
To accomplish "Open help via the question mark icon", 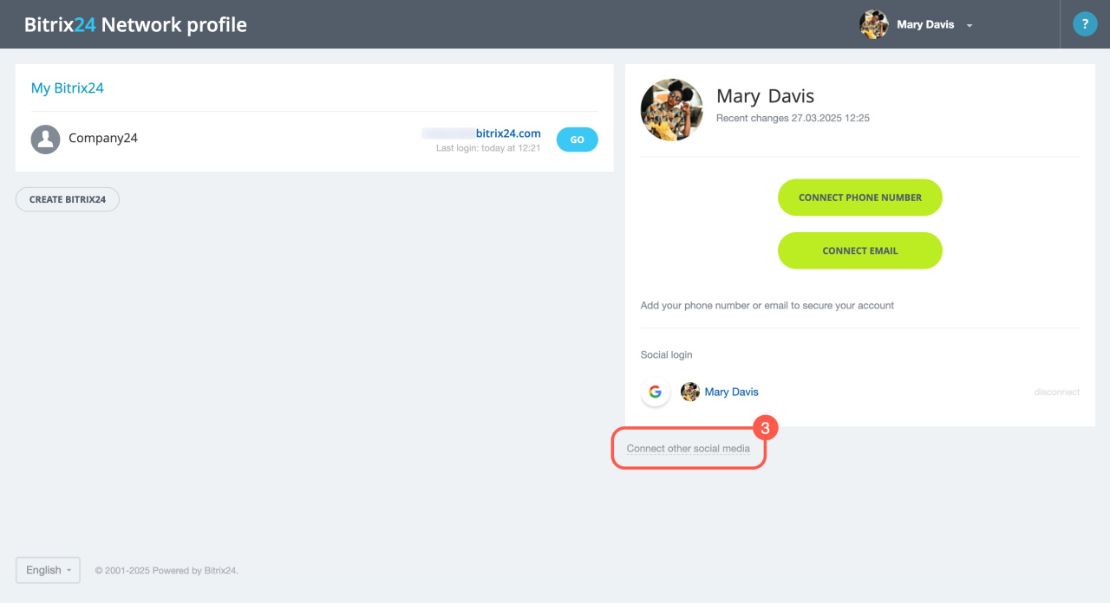I will [x=1085, y=24].
